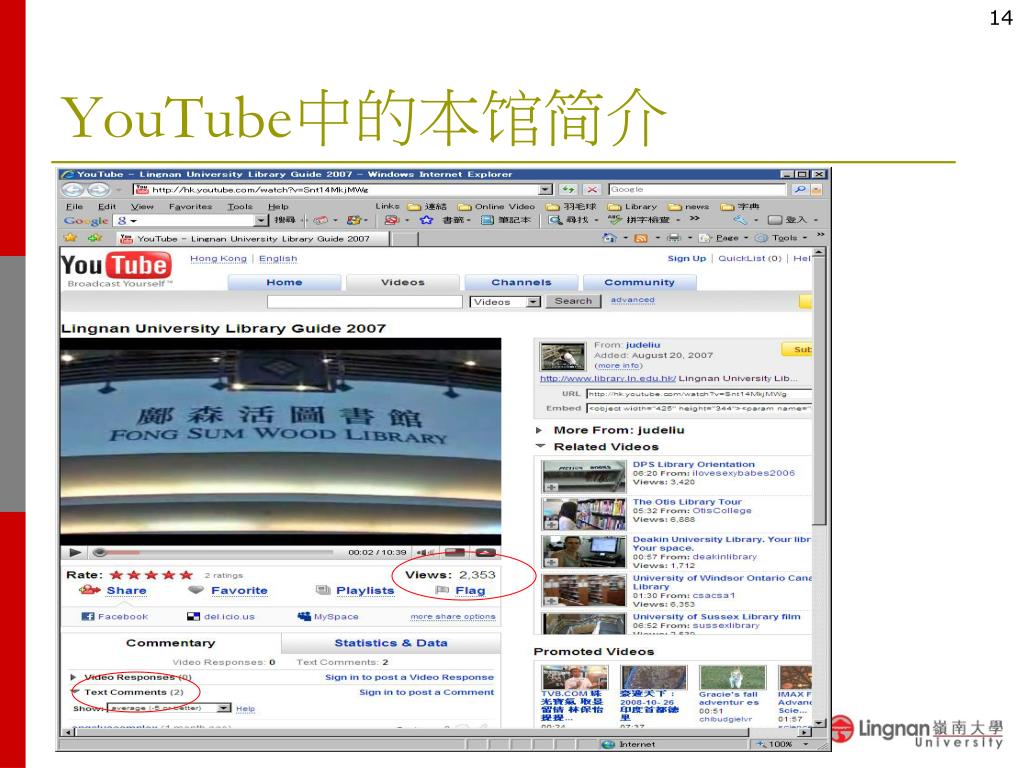This screenshot has width=1024, height=768.
Task: Open the Google toolbar search box dropdown
Action: click(x=261, y=221)
